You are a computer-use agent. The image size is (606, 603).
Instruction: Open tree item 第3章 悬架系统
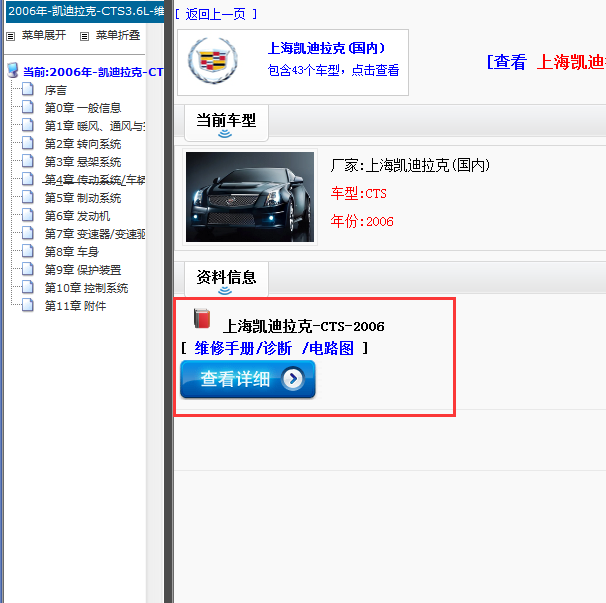83,162
